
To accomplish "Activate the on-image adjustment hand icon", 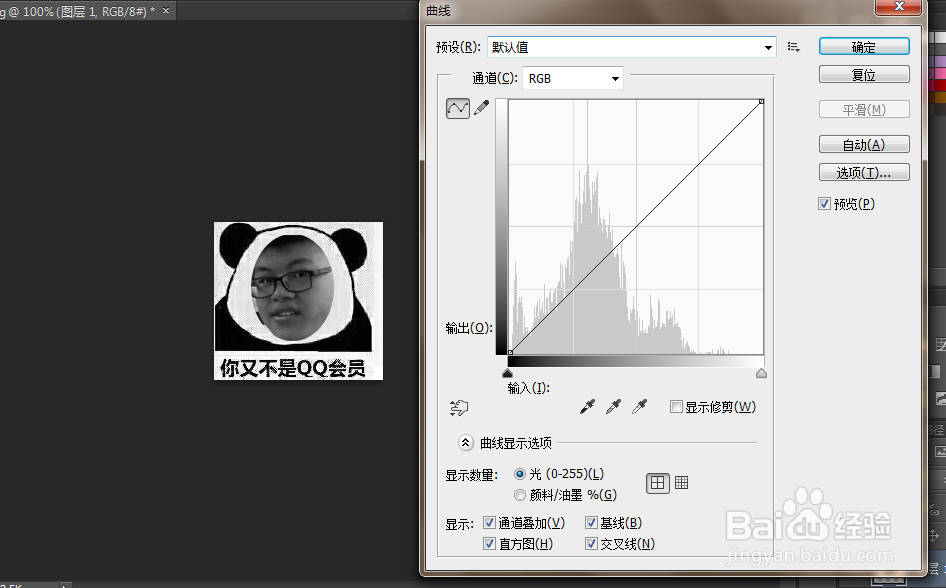I will point(459,407).
